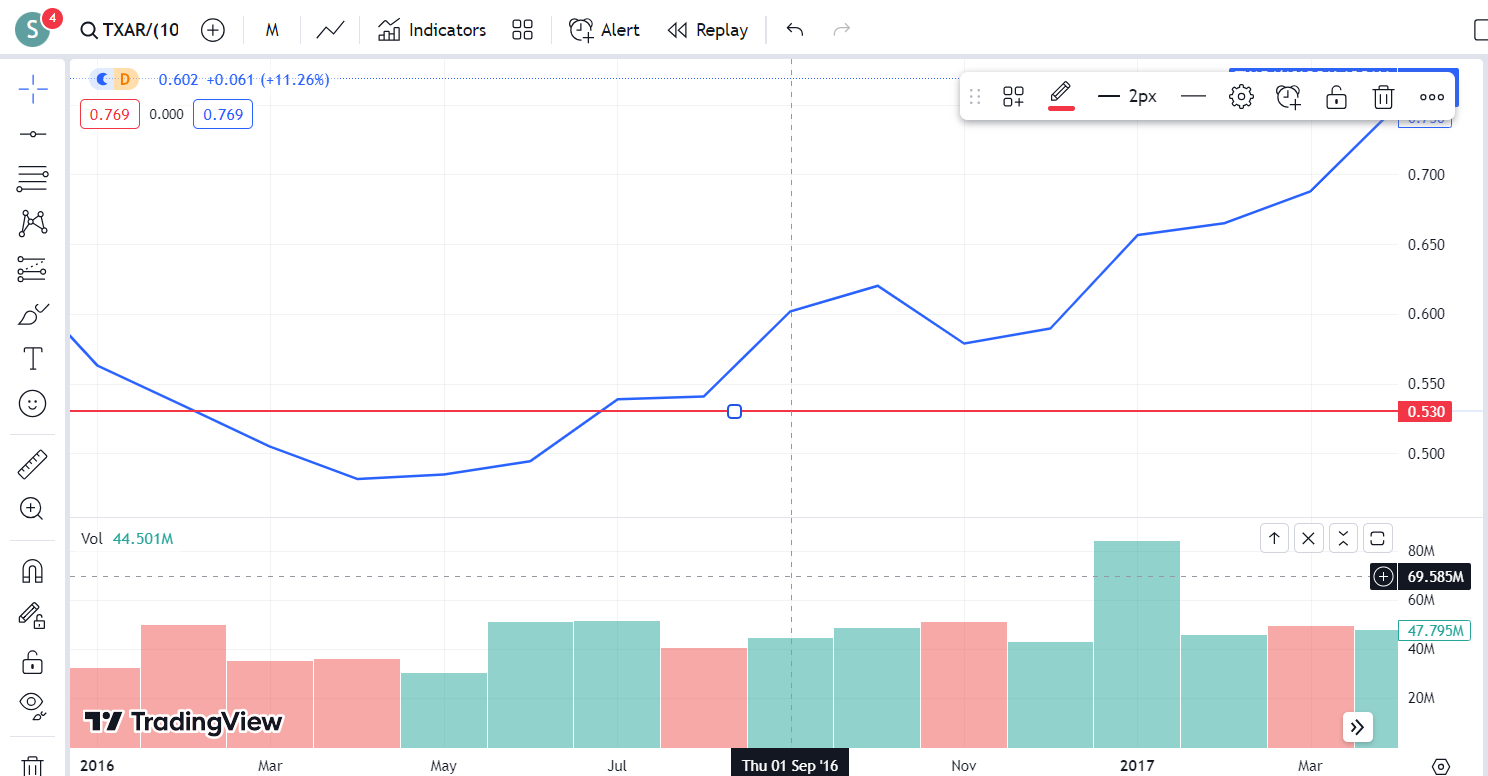This screenshot has width=1488, height=776.
Task: Open symbol search for TXAR
Action: [130, 30]
